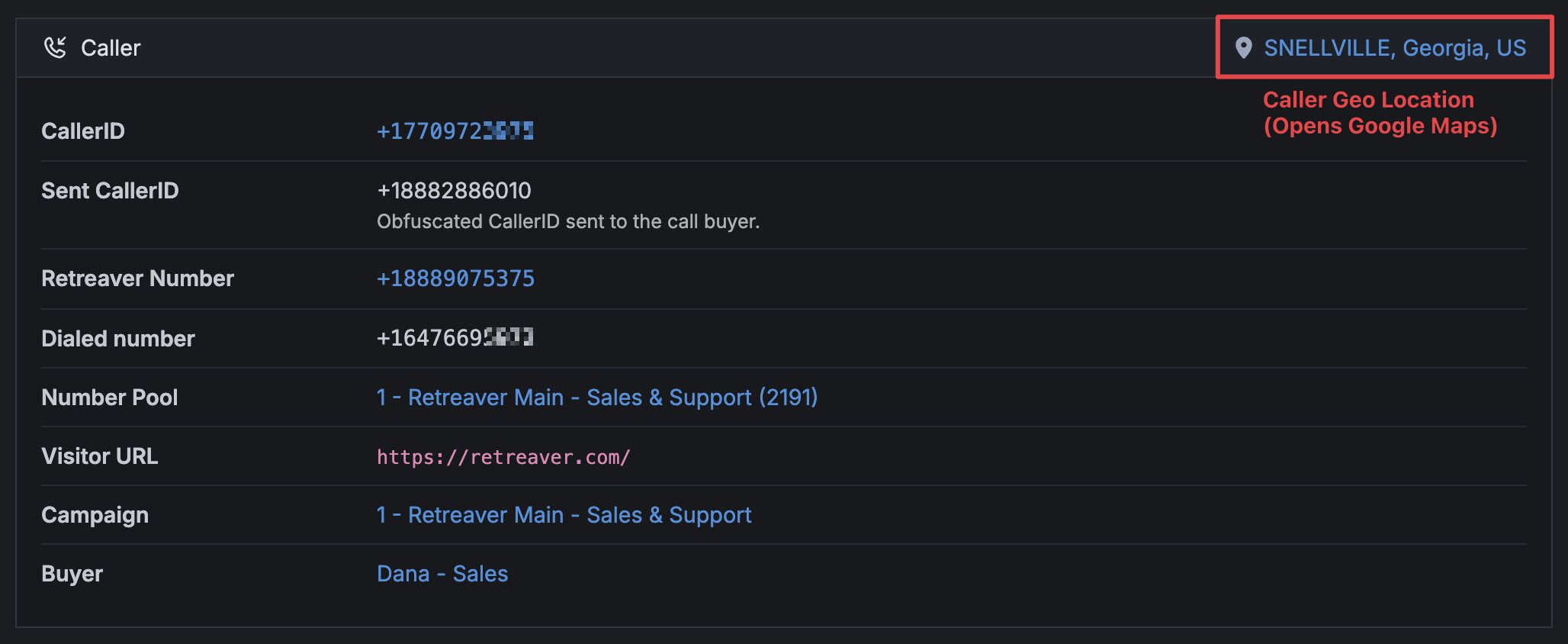The height and width of the screenshot is (644, 1568).
Task: Open Number Pool Retreaver Main (2191) link
Action: tap(597, 398)
